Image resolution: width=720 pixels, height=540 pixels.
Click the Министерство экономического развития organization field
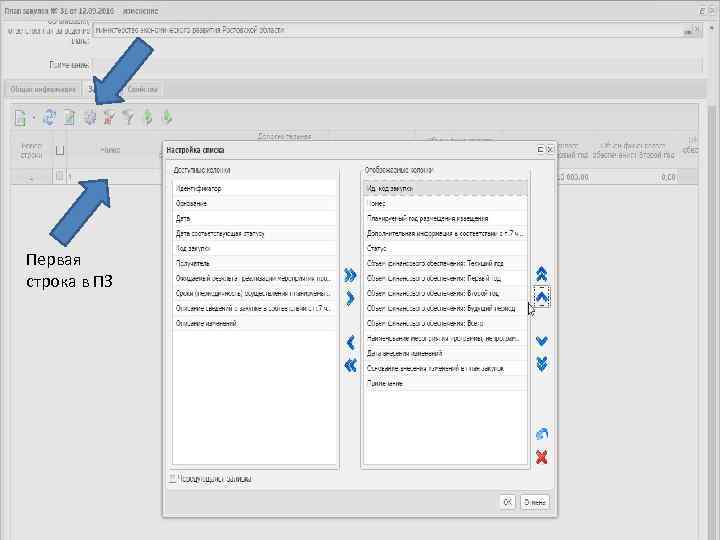point(388,30)
